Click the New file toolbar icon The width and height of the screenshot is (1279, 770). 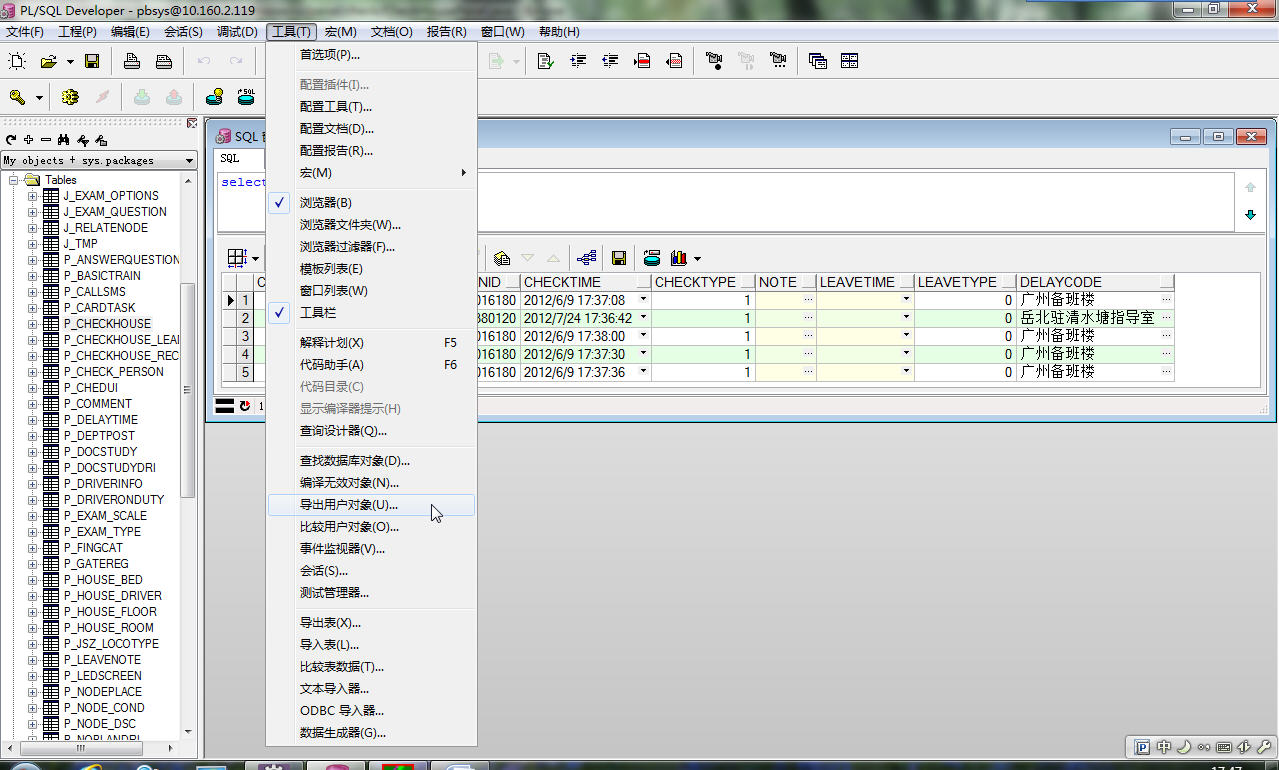(x=17, y=61)
